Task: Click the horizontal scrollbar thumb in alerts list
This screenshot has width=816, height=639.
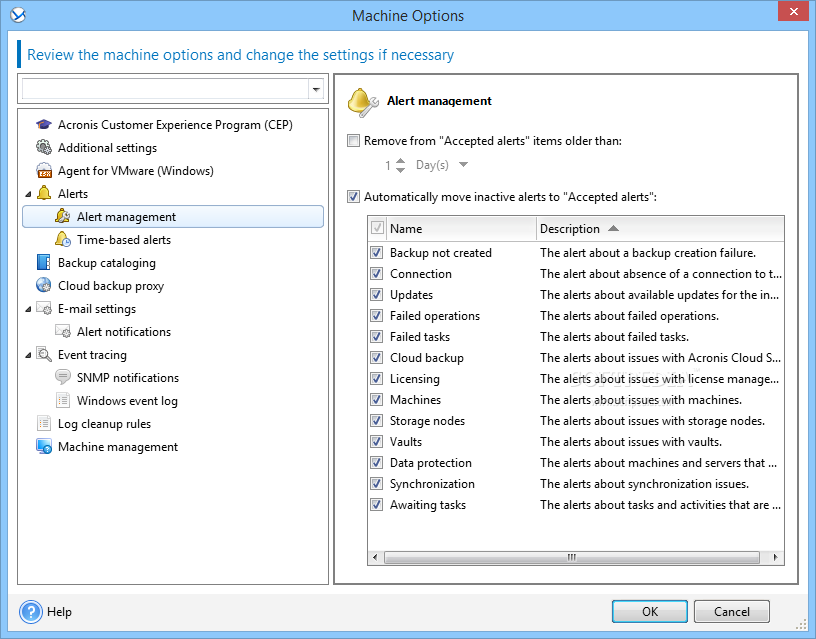Action: (x=571, y=557)
